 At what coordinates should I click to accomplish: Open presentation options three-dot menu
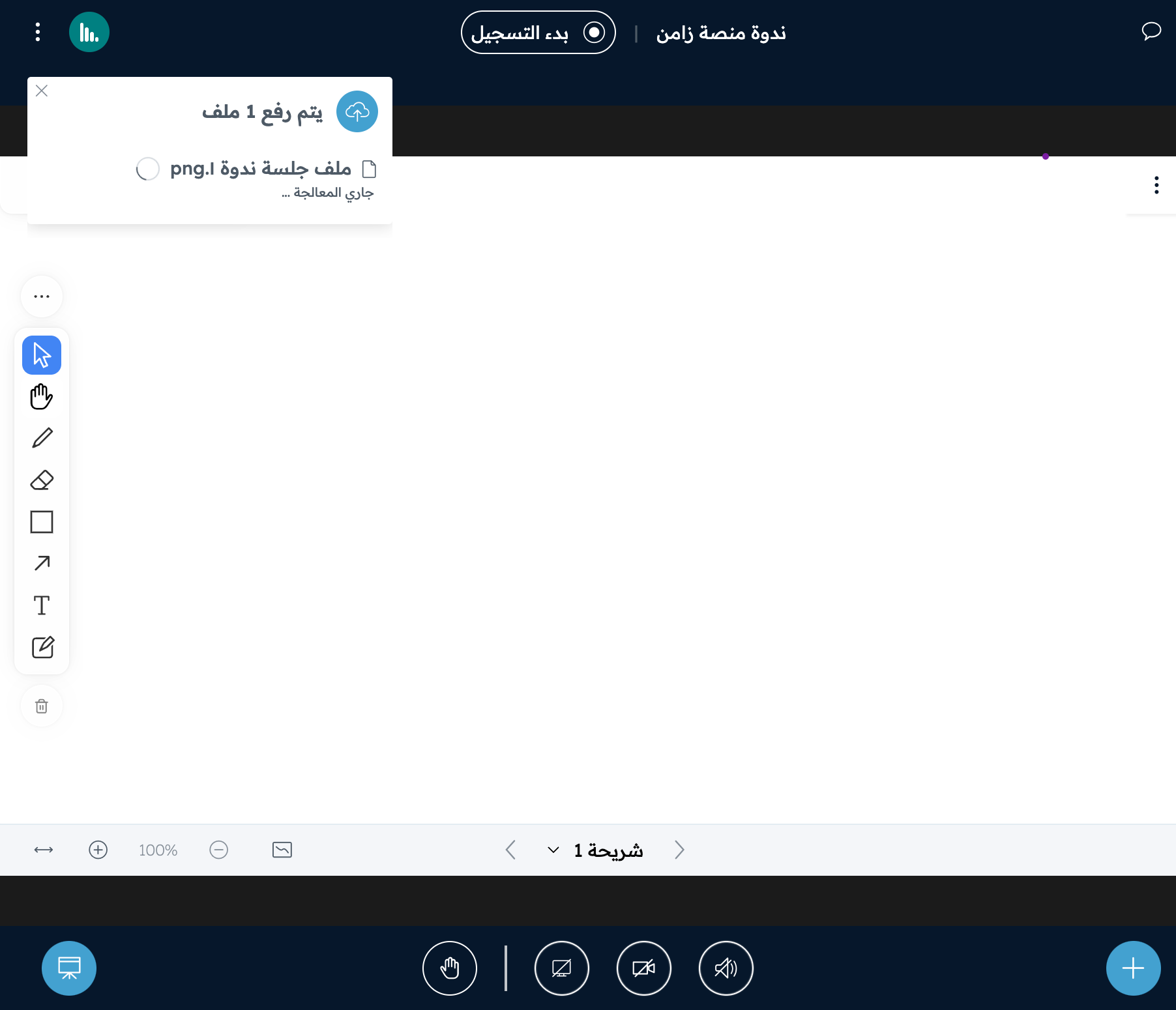click(1156, 185)
